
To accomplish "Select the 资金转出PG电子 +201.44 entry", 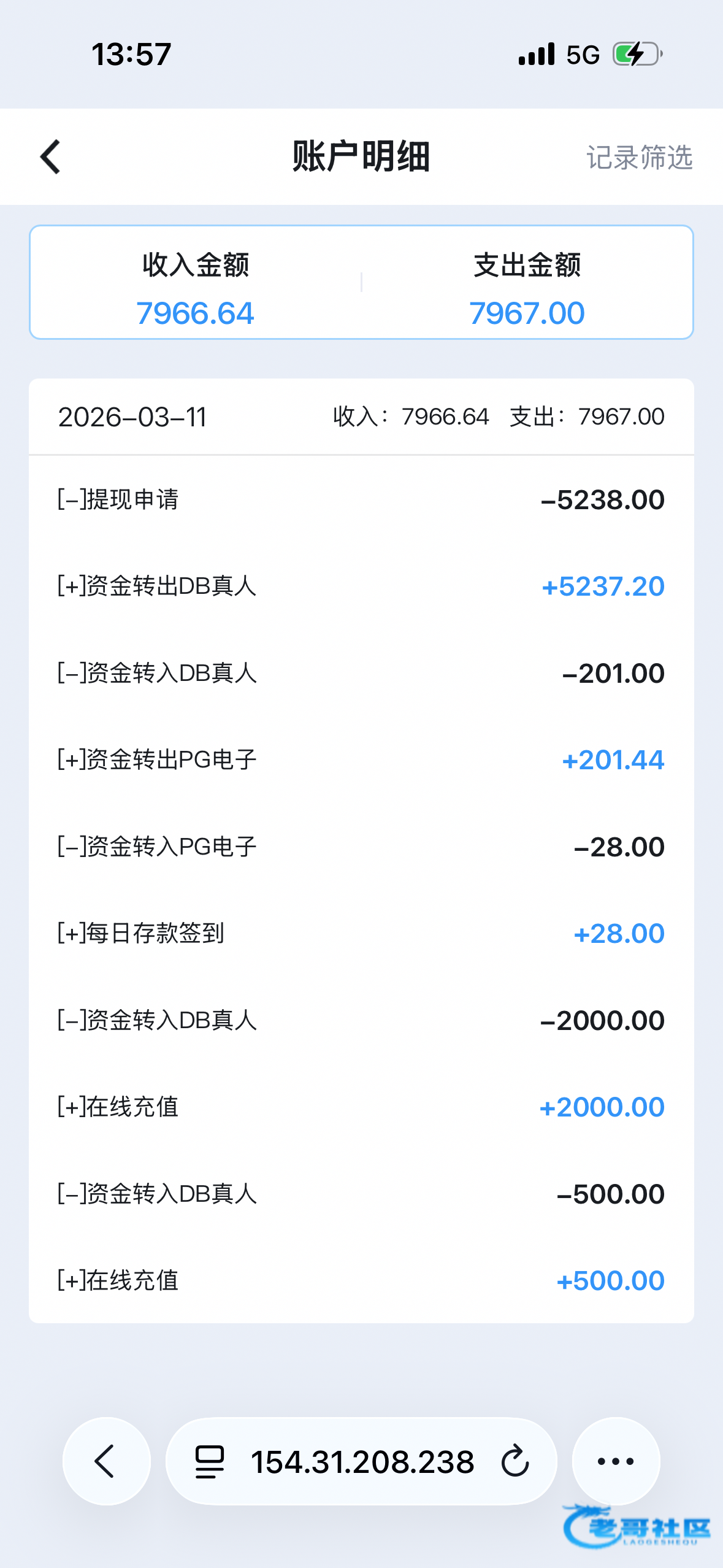I will [361, 760].
